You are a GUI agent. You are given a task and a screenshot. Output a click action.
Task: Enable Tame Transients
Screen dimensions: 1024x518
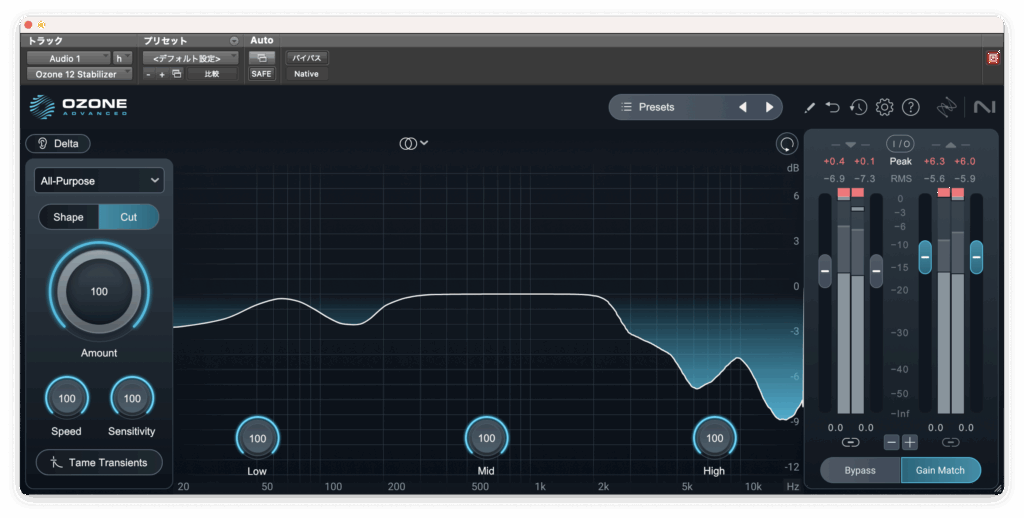(99, 463)
